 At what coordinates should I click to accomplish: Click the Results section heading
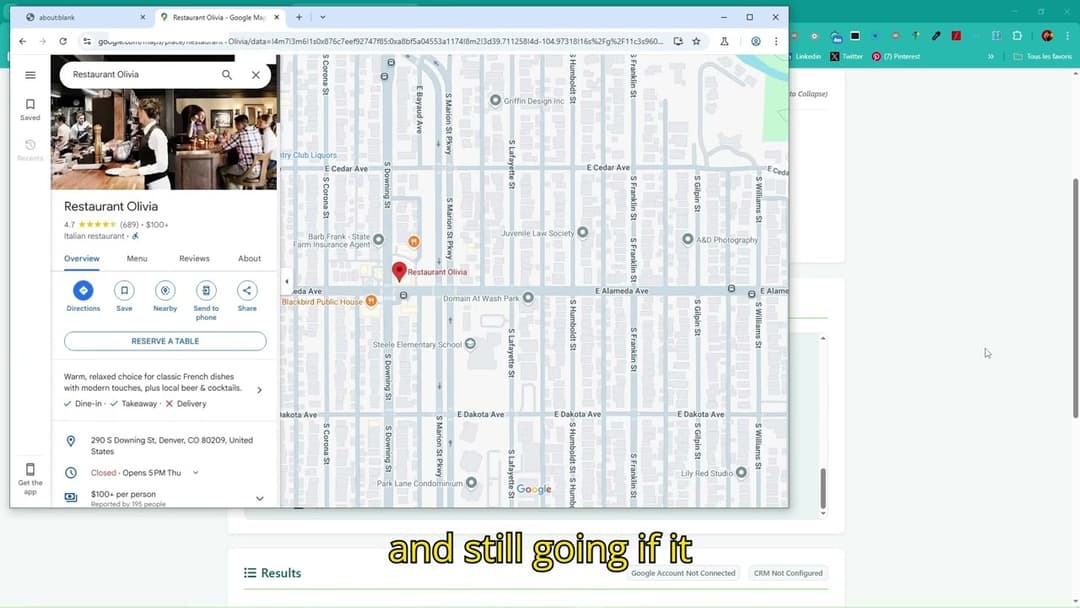click(x=272, y=573)
